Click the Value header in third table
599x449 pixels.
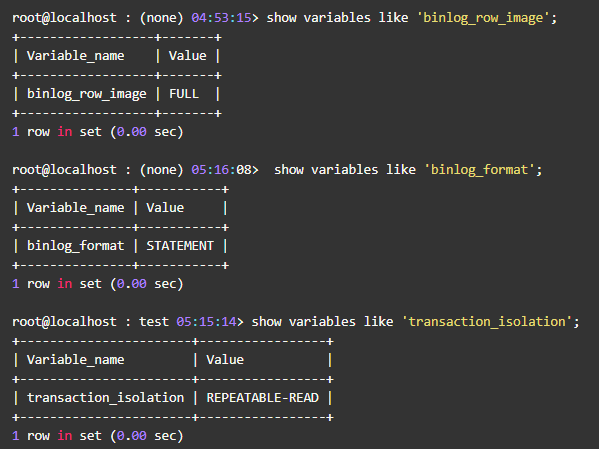[225, 360]
